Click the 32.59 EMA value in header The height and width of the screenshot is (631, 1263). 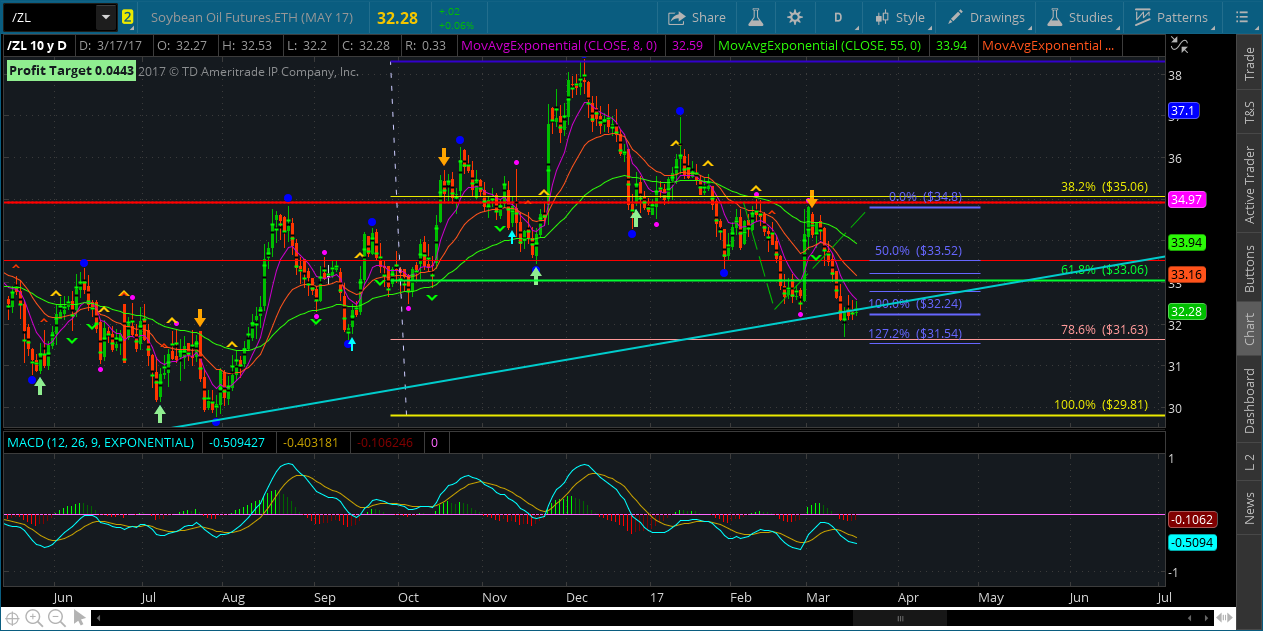[686, 46]
